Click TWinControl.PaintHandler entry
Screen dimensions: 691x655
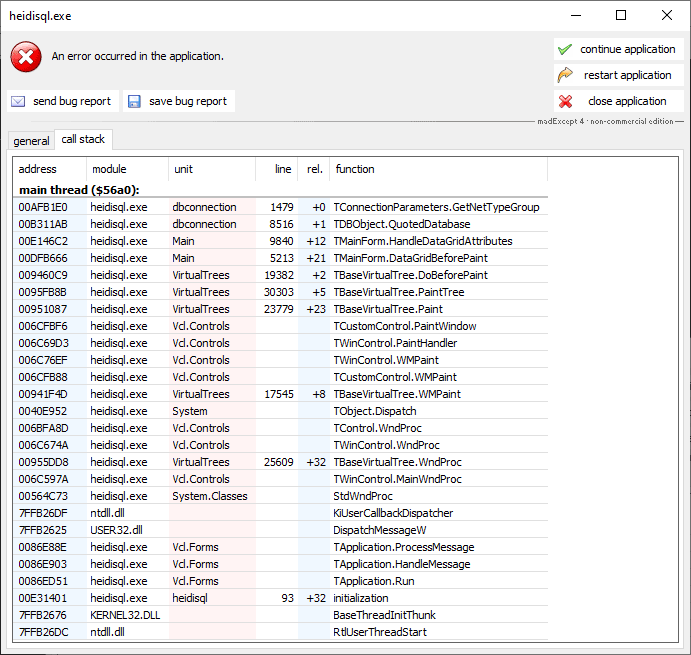point(395,343)
